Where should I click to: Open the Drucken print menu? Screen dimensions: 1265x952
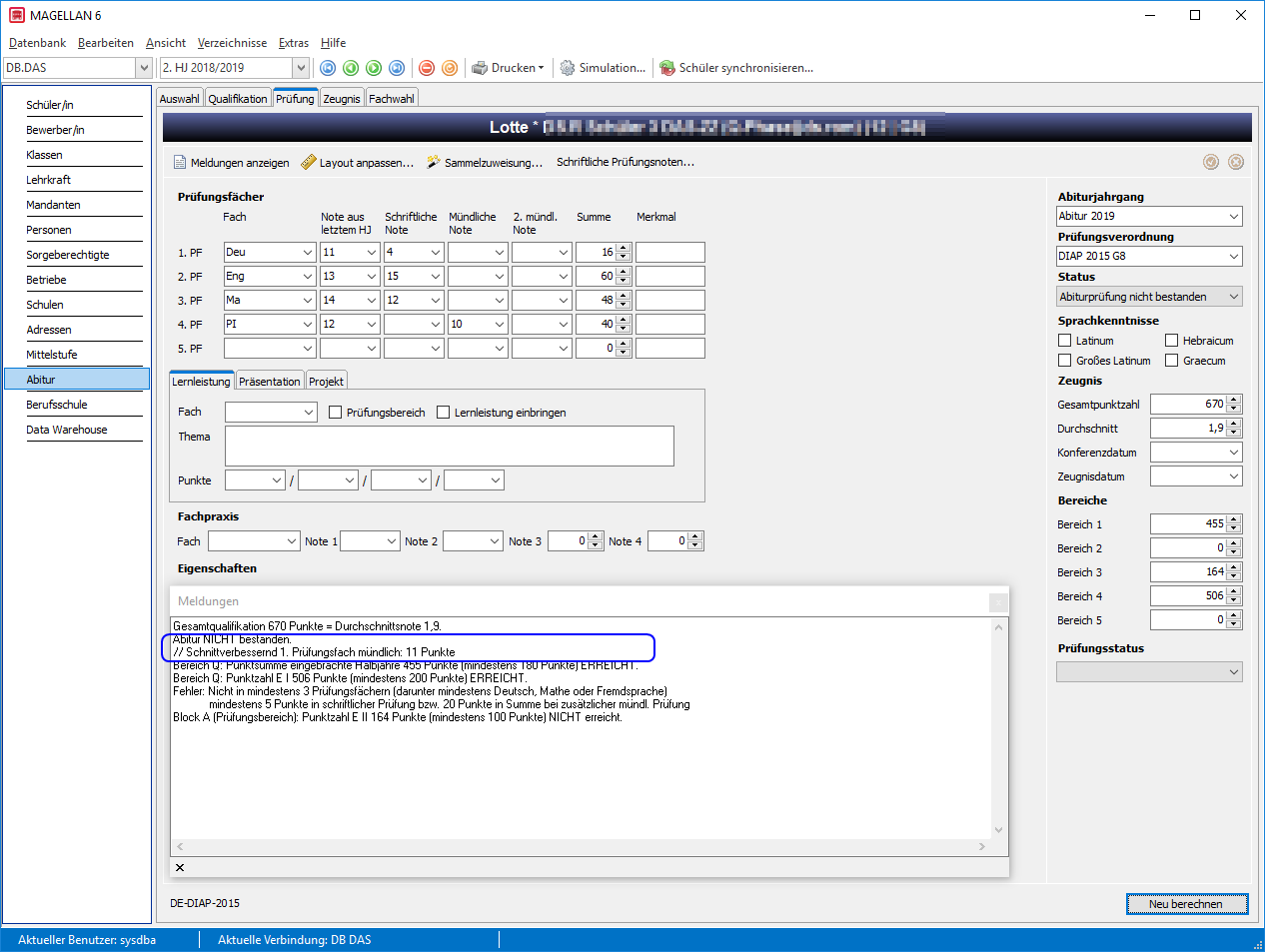[508, 68]
